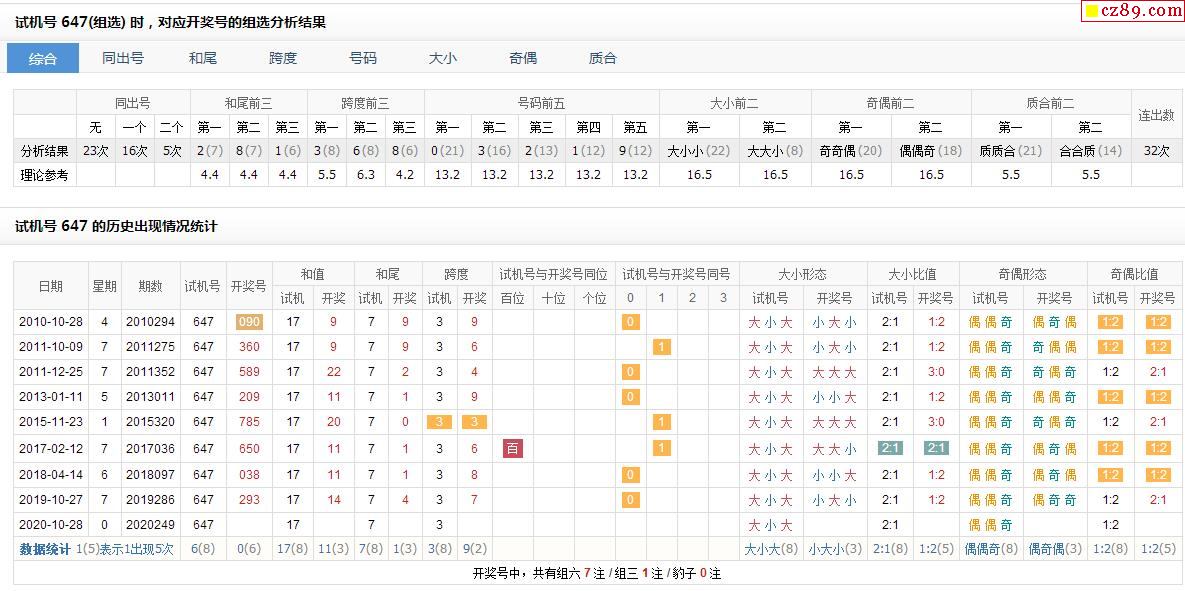Select the 大小 tab
Image resolution: width=1185 pixels, height=591 pixels.
coord(443,58)
